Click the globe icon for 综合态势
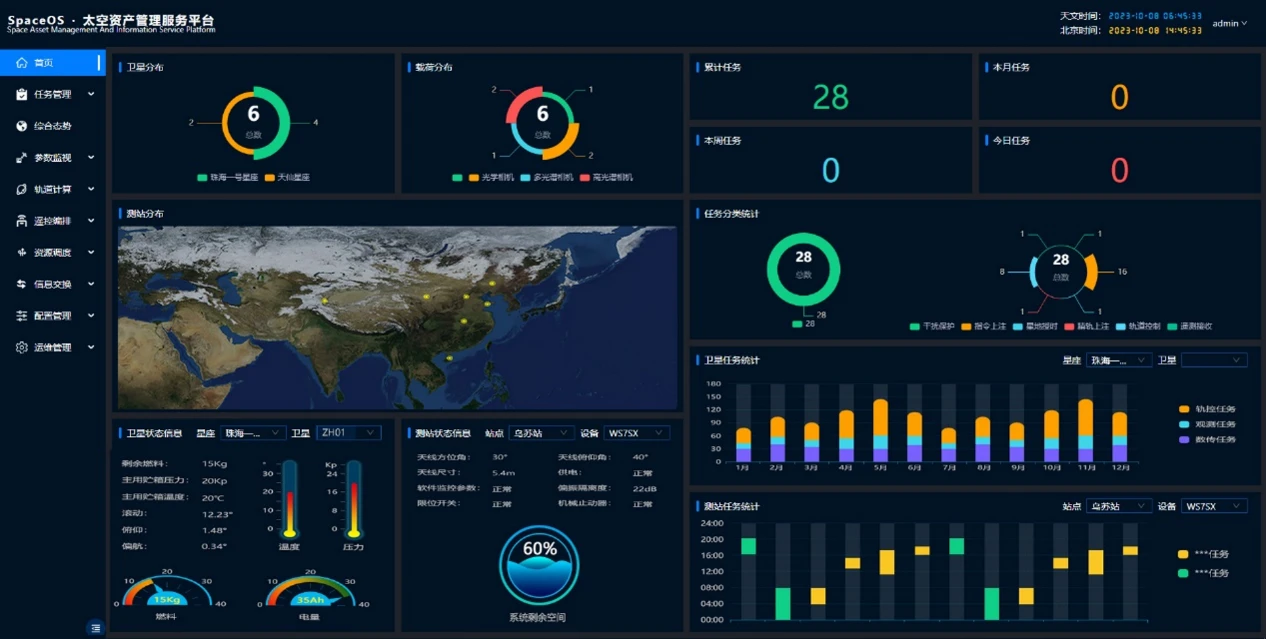This screenshot has height=639, width=1266. [x=22, y=126]
